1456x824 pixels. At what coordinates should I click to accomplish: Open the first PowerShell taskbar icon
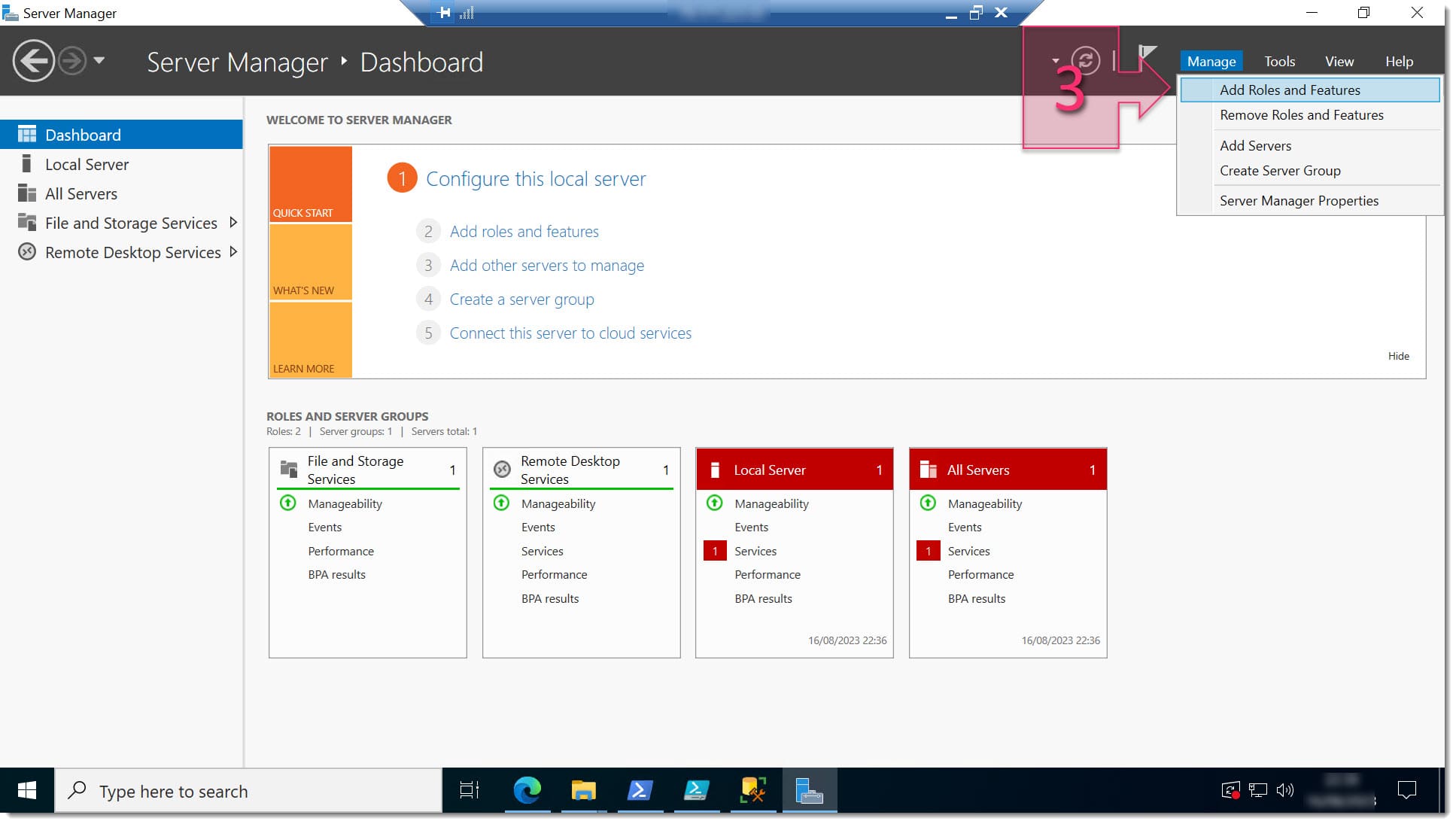click(x=640, y=790)
